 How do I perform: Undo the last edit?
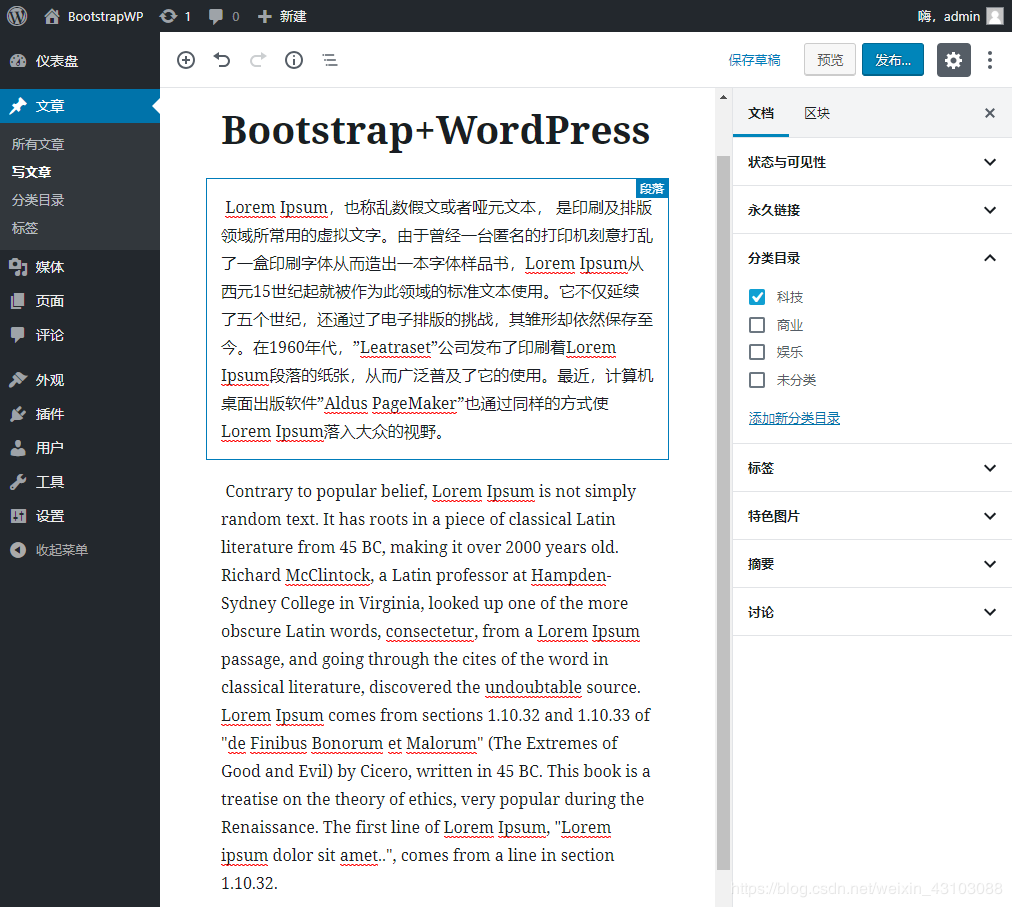pos(222,60)
